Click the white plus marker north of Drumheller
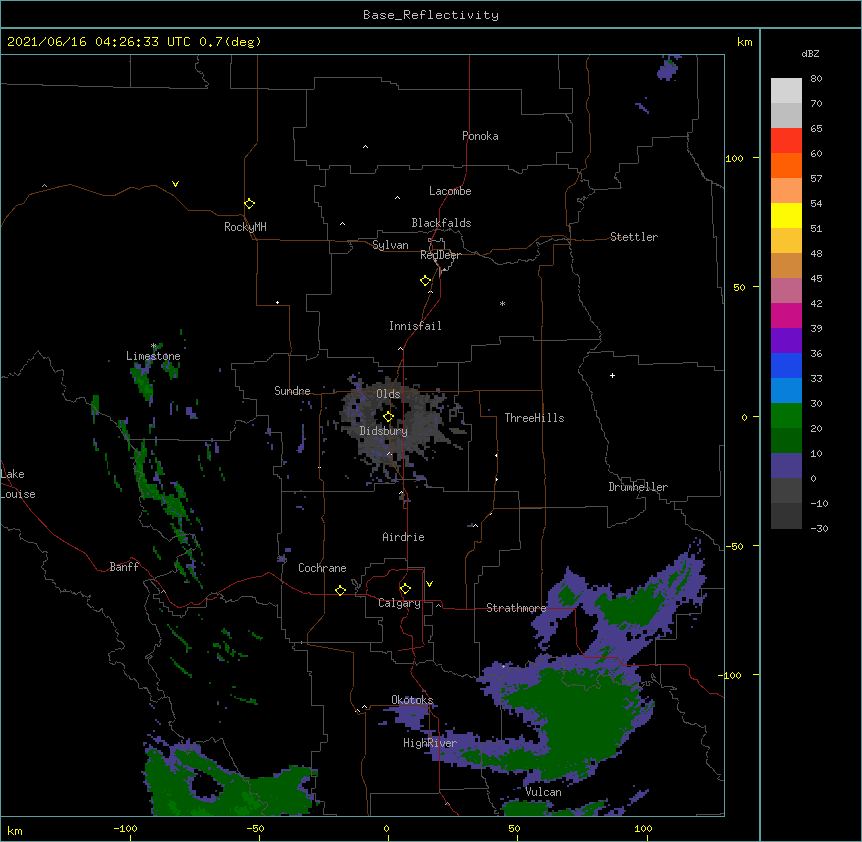The width and height of the screenshot is (862, 842). (x=612, y=375)
